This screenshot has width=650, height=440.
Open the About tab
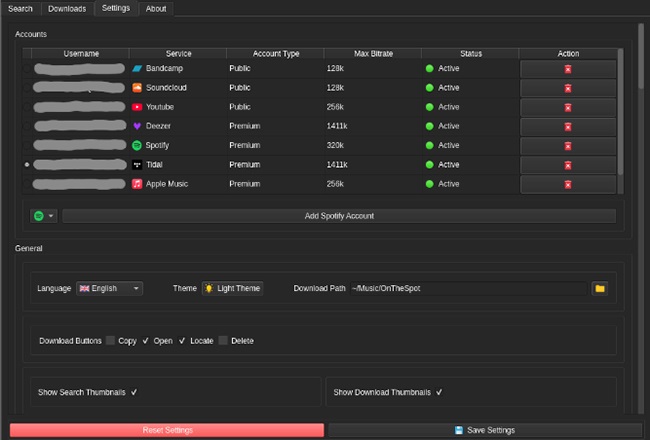pyautogui.click(x=156, y=9)
